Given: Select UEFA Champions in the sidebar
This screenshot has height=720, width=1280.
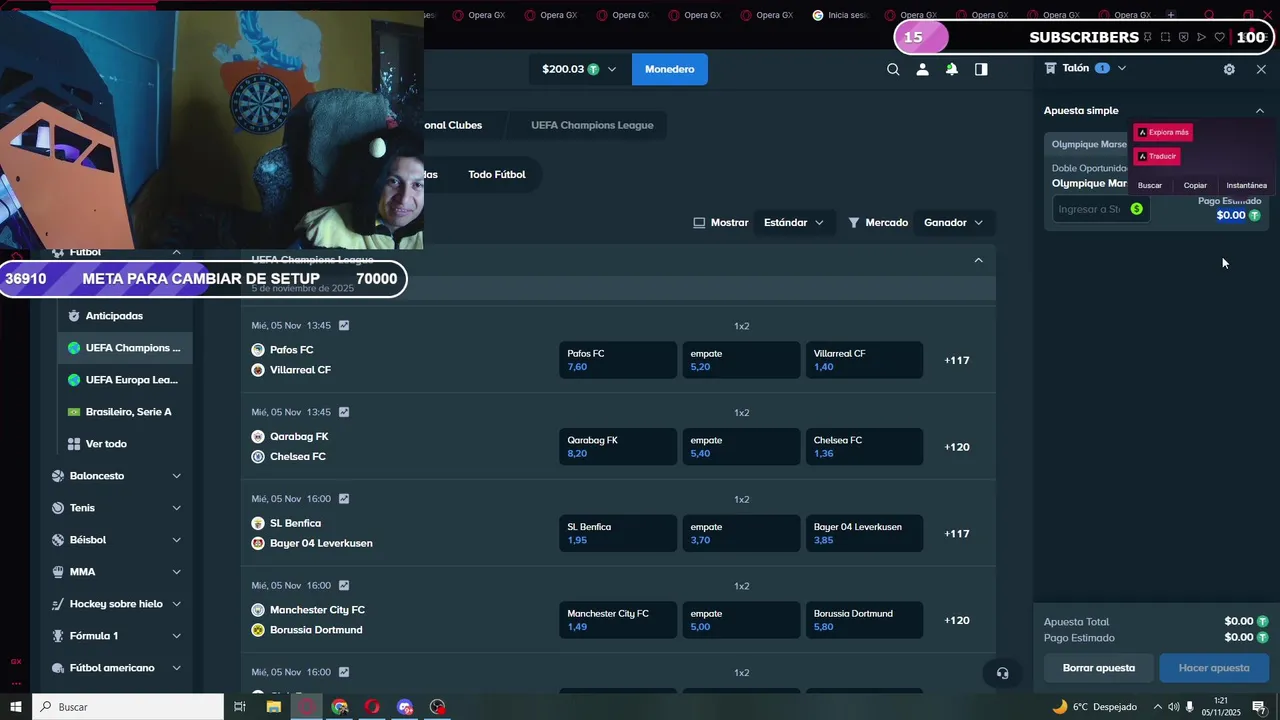Looking at the screenshot, I should click(x=124, y=348).
